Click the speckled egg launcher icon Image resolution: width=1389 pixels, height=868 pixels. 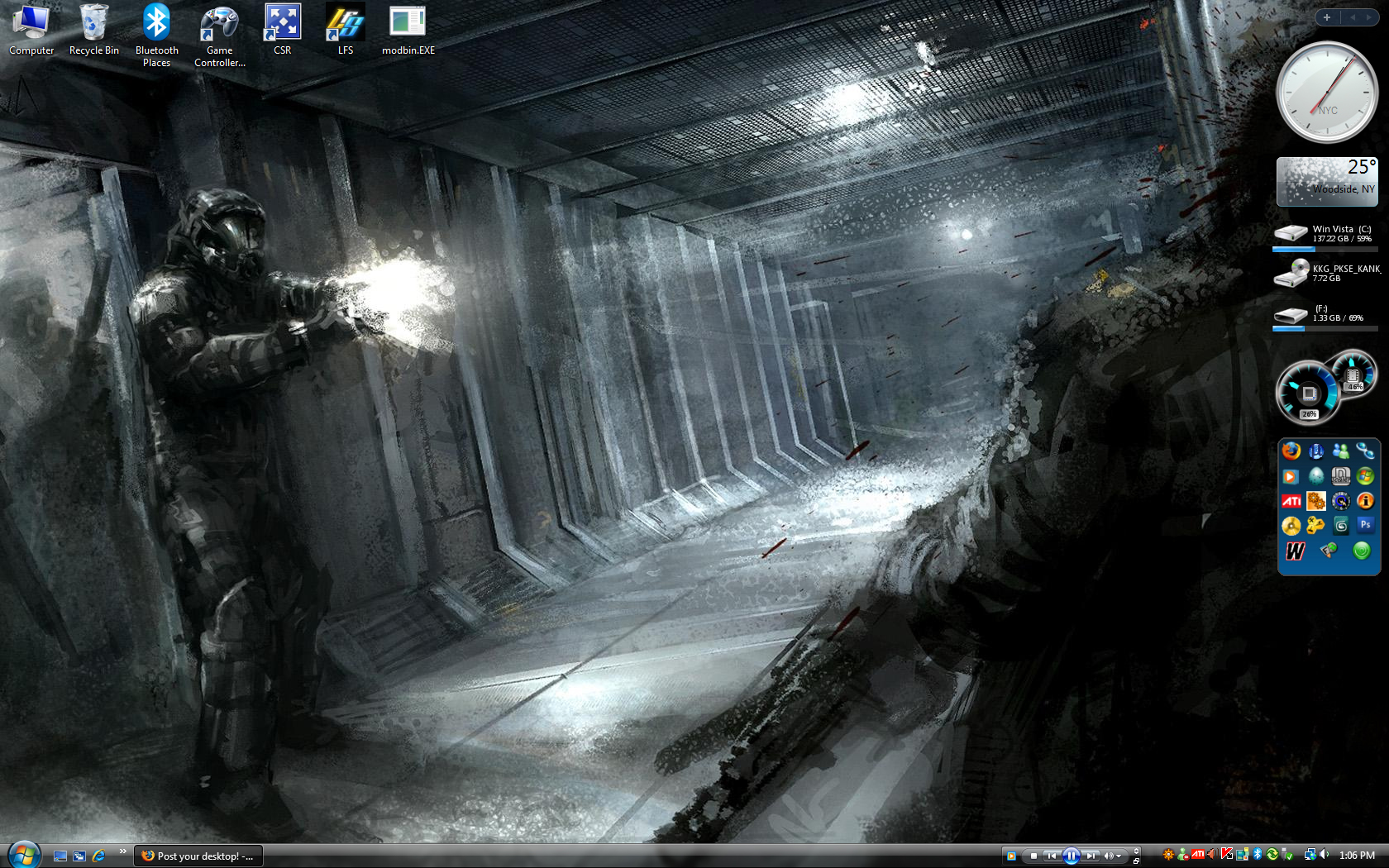pyautogui.click(x=1316, y=476)
